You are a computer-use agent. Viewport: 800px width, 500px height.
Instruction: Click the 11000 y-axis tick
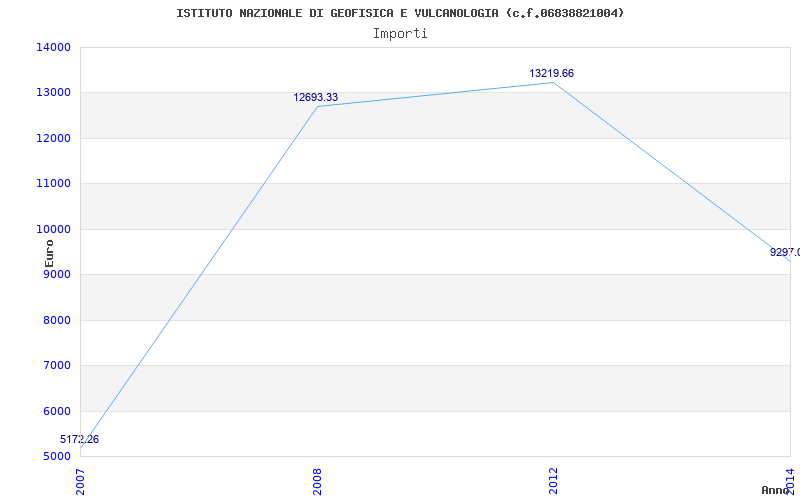(x=54, y=184)
